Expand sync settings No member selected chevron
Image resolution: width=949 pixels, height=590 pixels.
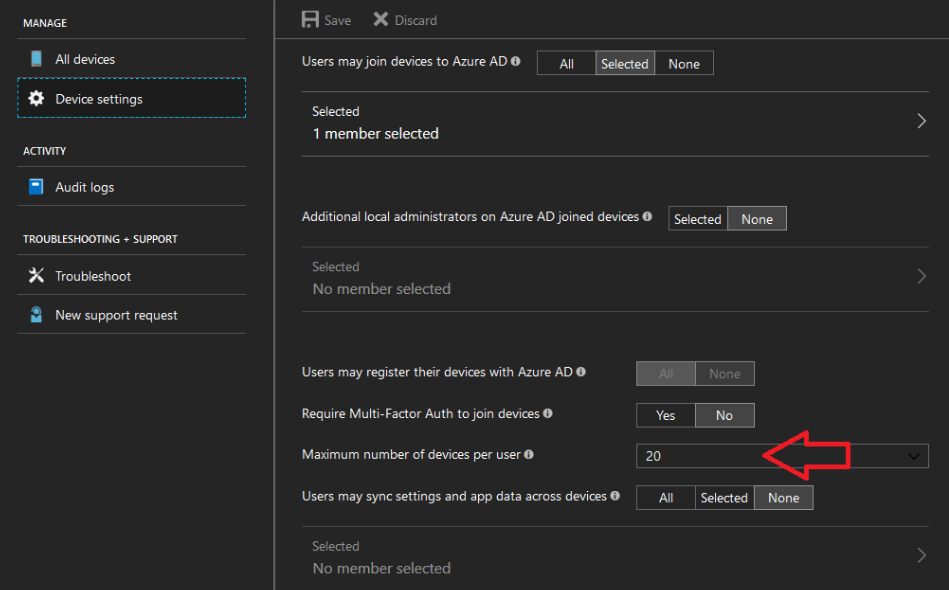pos(921,556)
